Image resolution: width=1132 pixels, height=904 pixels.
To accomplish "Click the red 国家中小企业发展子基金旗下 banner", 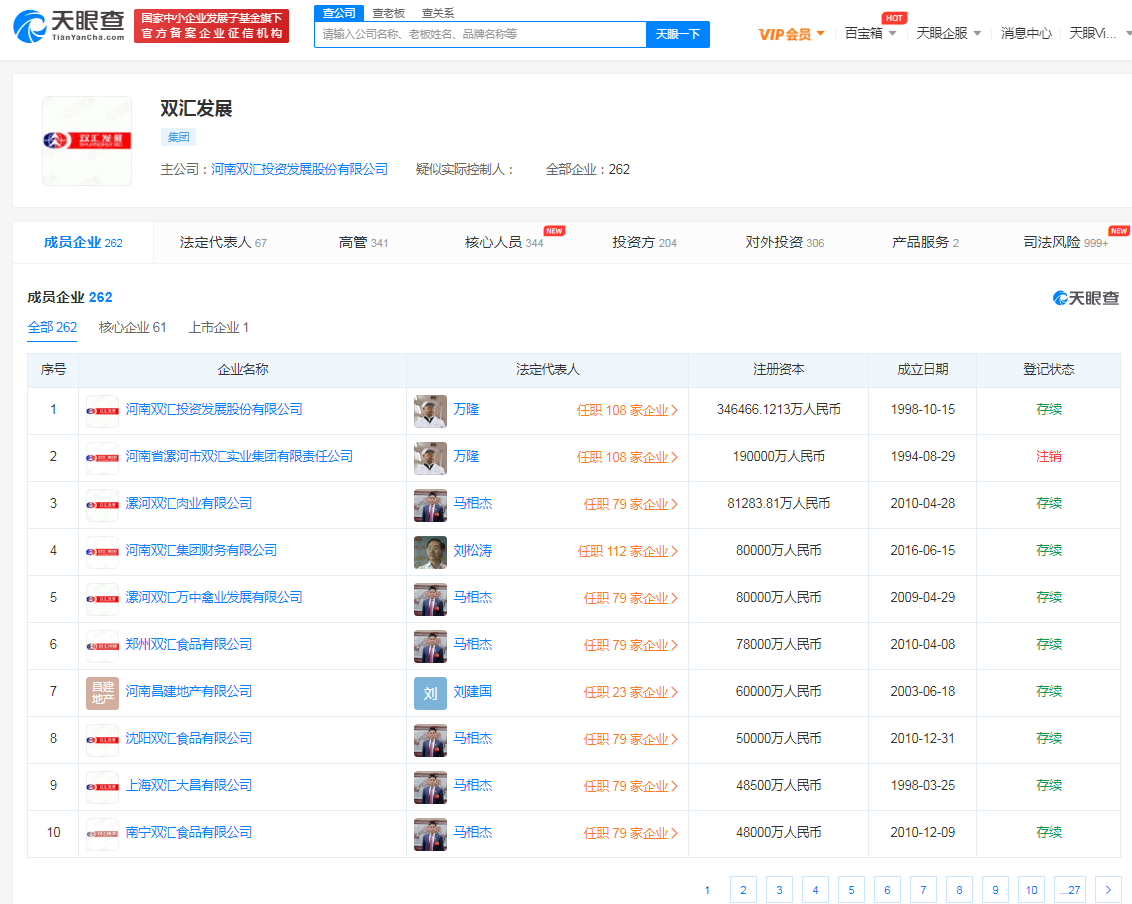I will point(212,26).
